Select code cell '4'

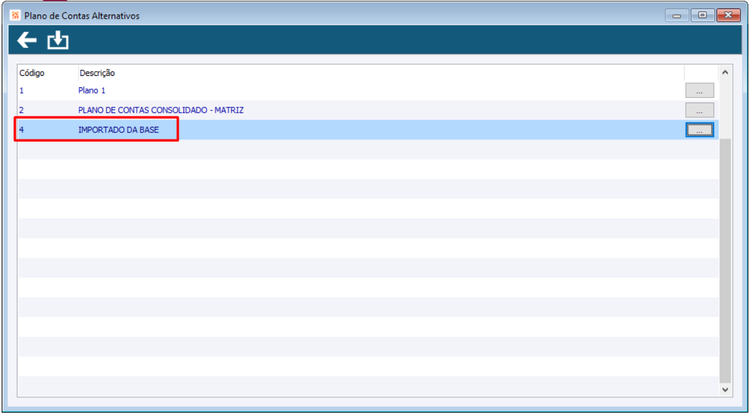tap(21, 130)
